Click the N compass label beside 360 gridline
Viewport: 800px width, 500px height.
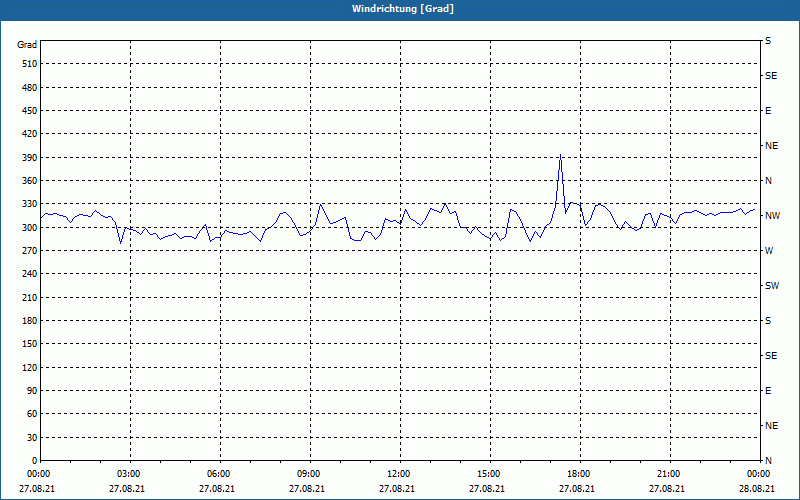click(768, 181)
